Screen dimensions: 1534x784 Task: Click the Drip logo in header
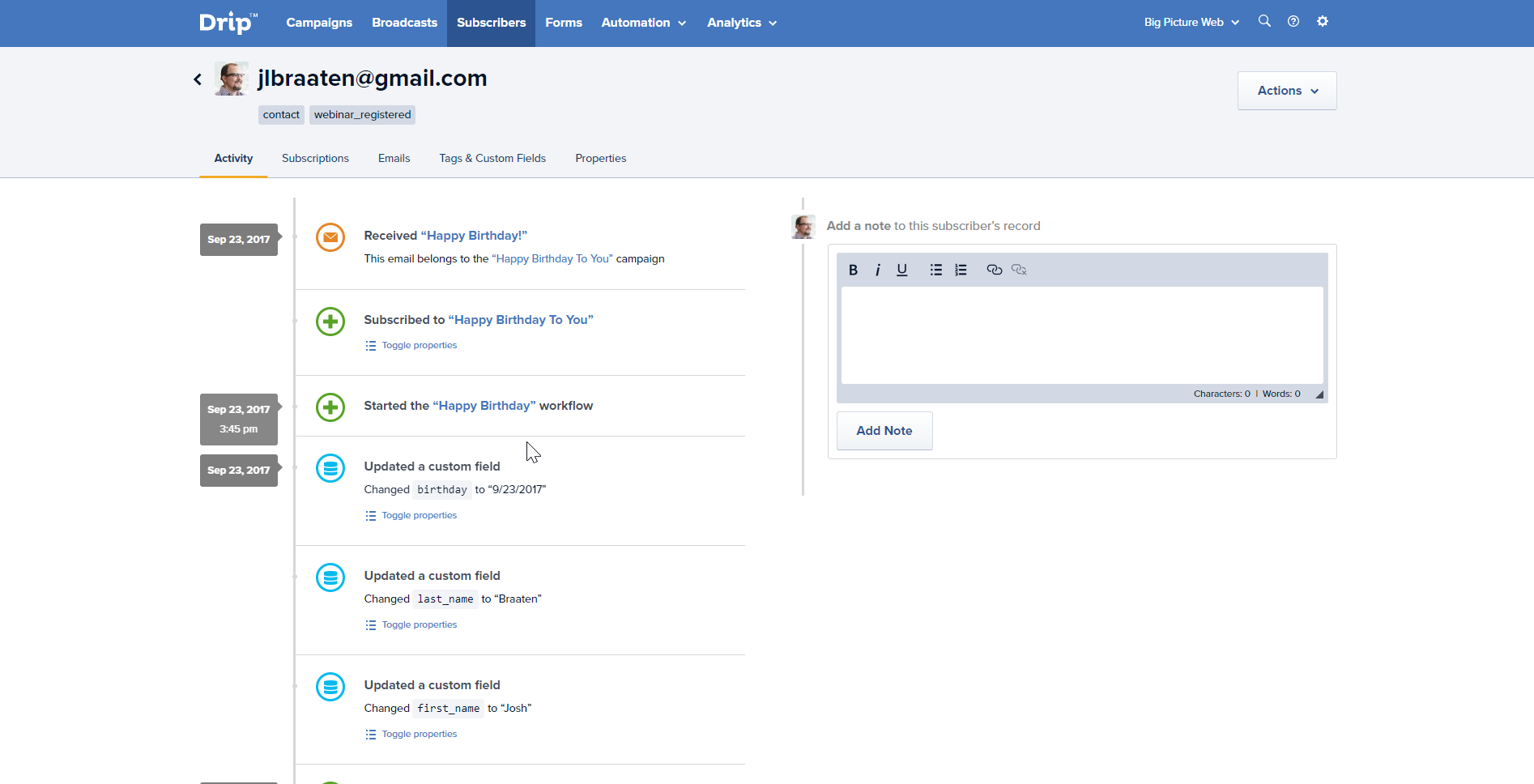(x=228, y=23)
